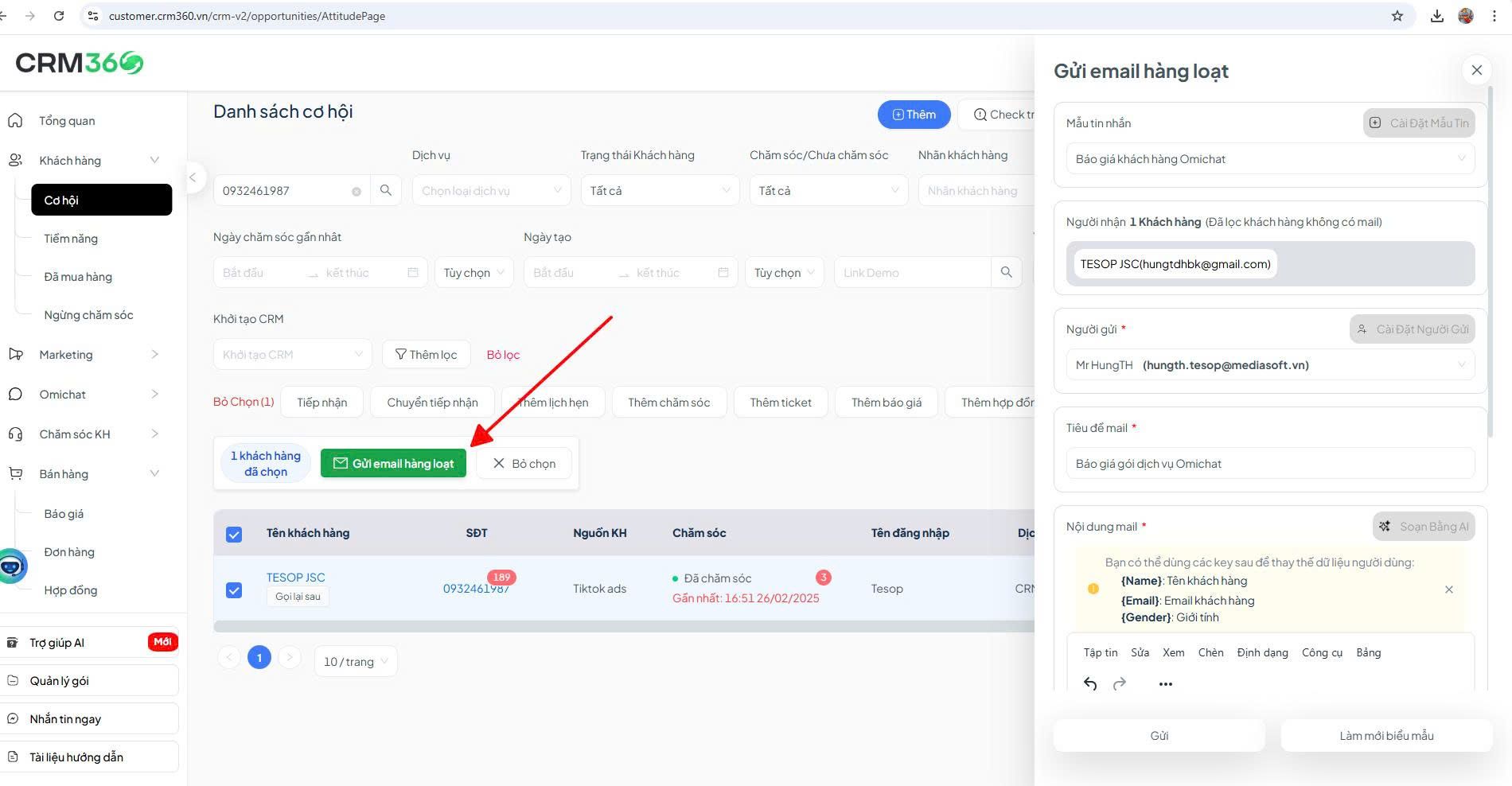
Task: Open the Mẫu tin nhắn template dropdown
Action: (x=1269, y=159)
